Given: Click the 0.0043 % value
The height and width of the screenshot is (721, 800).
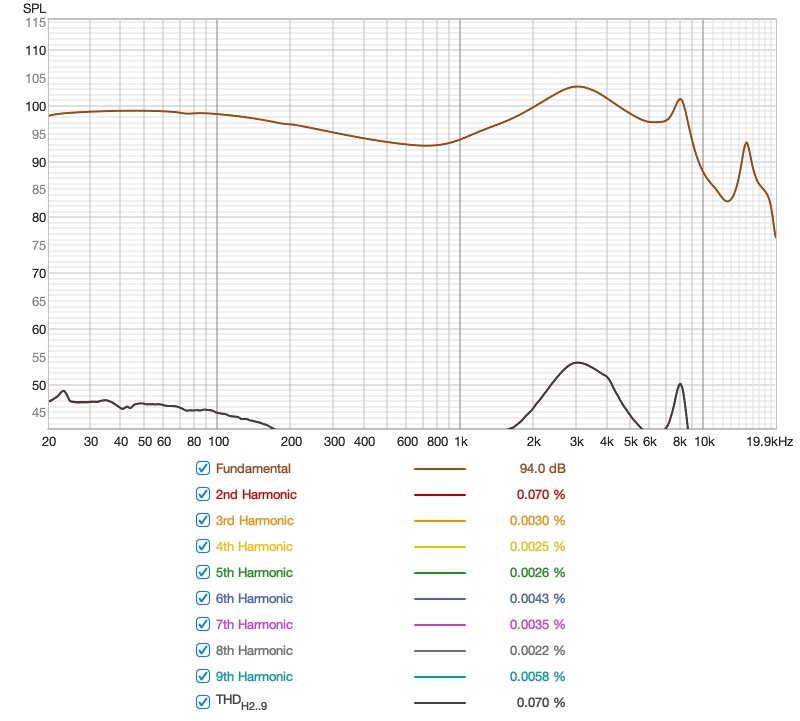Looking at the screenshot, I should [x=537, y=599].
